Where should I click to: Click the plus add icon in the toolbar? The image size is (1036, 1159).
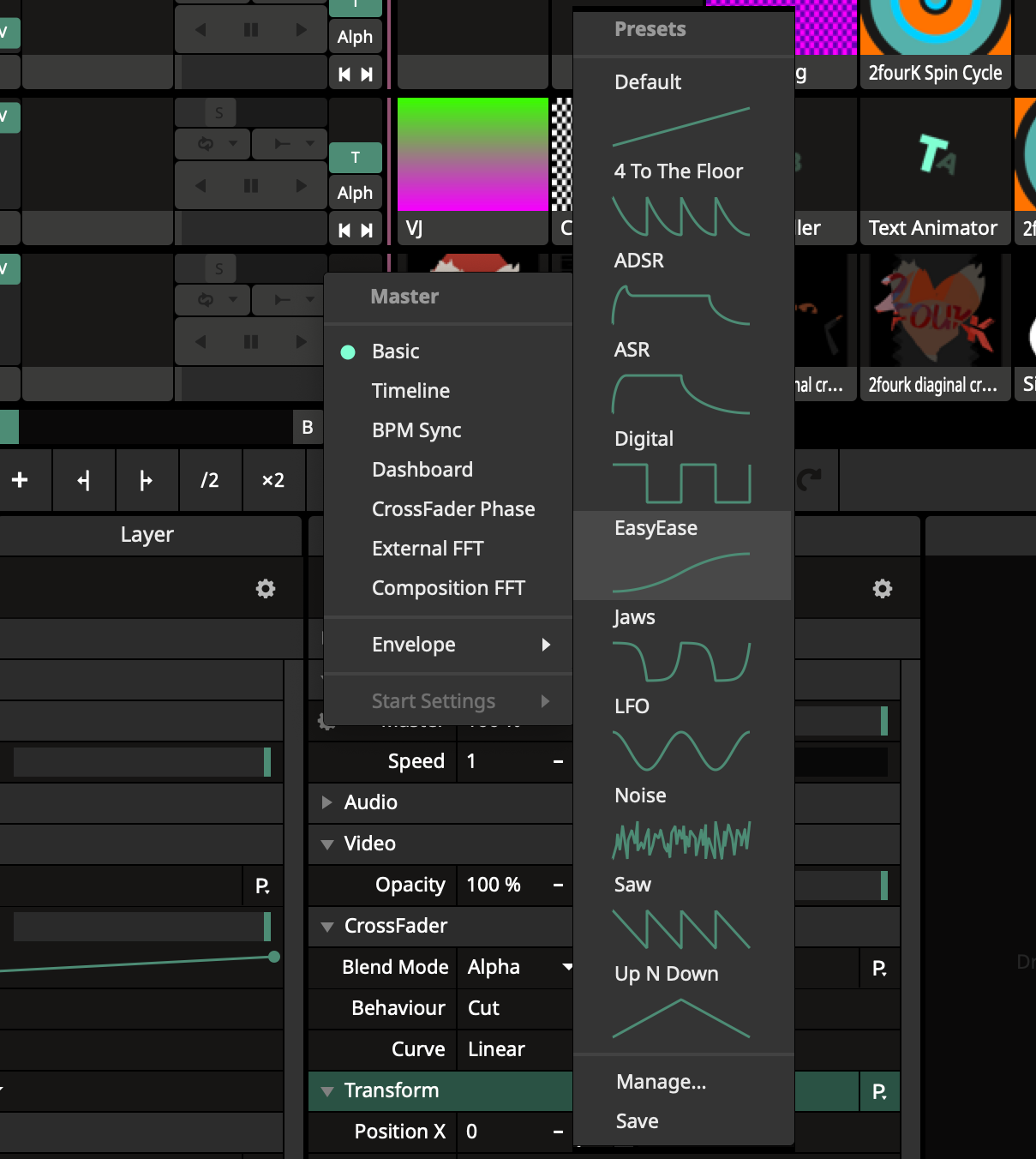pyautogui.click(x=20, y=480)
